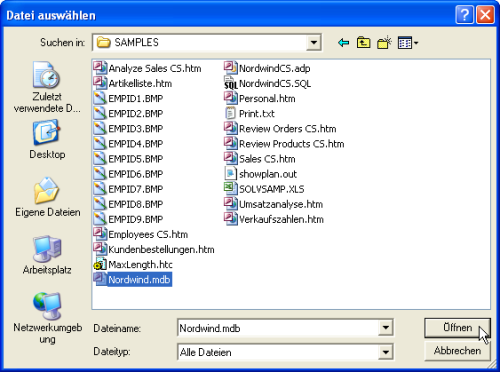Click the Öffnen button
Viewport: 500px width, 372px height.
[457, 328]
